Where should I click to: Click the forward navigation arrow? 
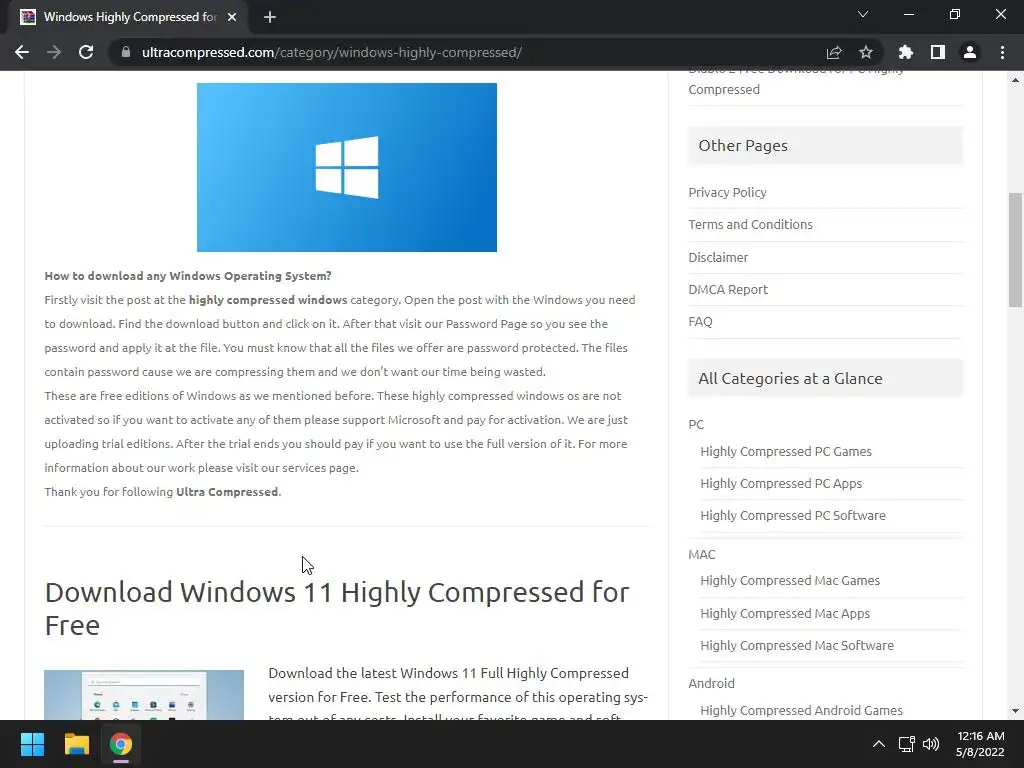54,52
